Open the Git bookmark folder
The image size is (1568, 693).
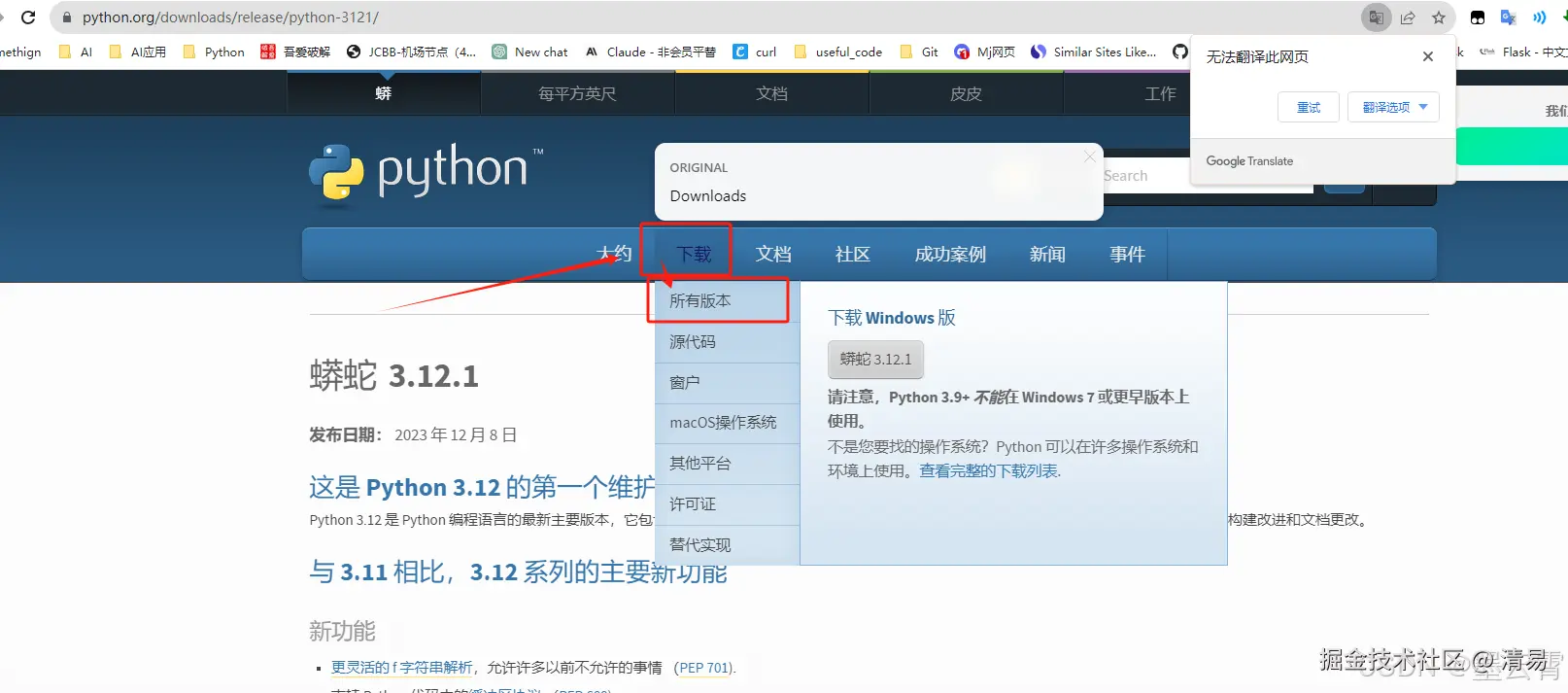click(x=919, y=52)
